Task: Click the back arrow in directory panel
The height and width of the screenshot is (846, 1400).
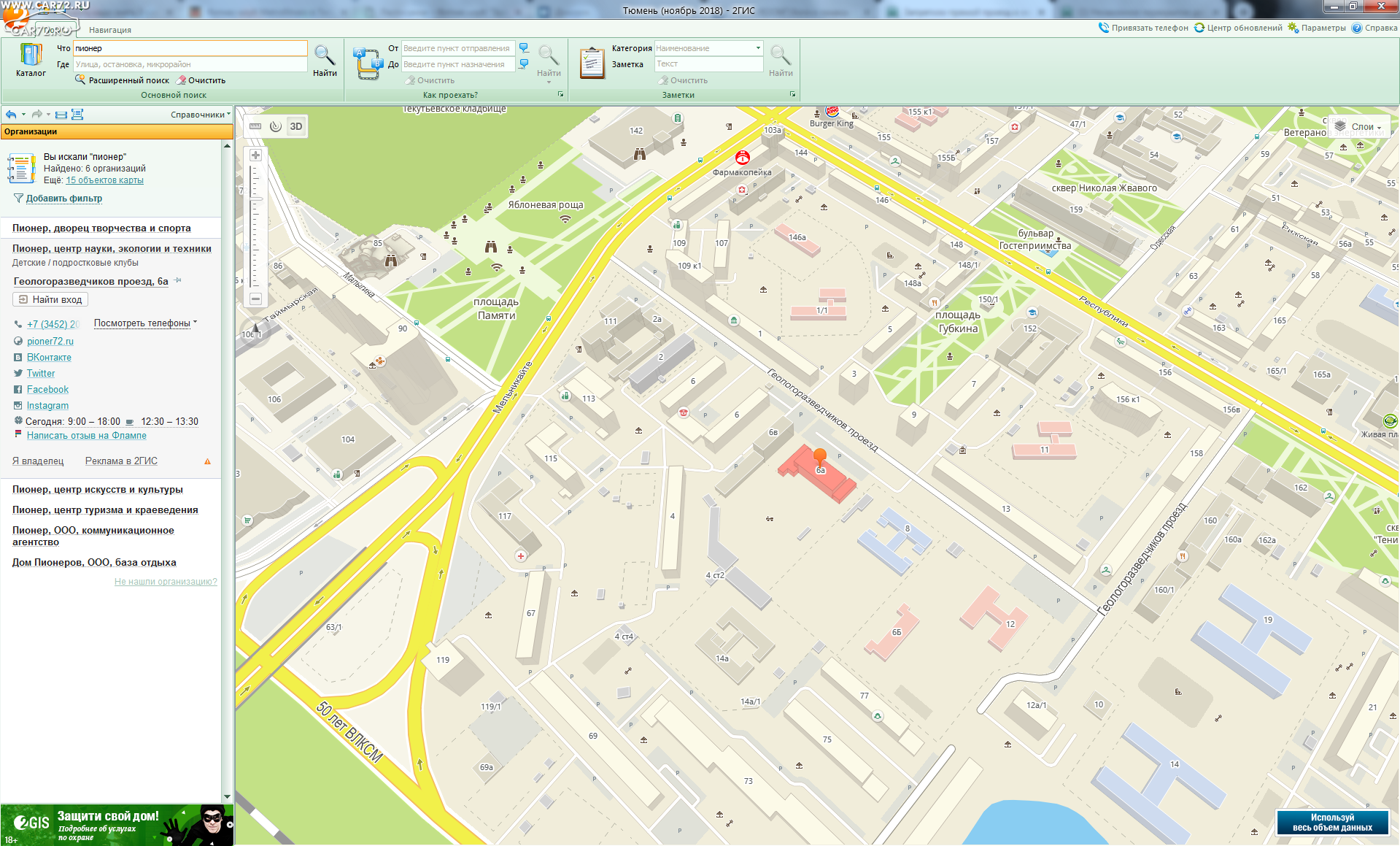Action: click(11, 115)
